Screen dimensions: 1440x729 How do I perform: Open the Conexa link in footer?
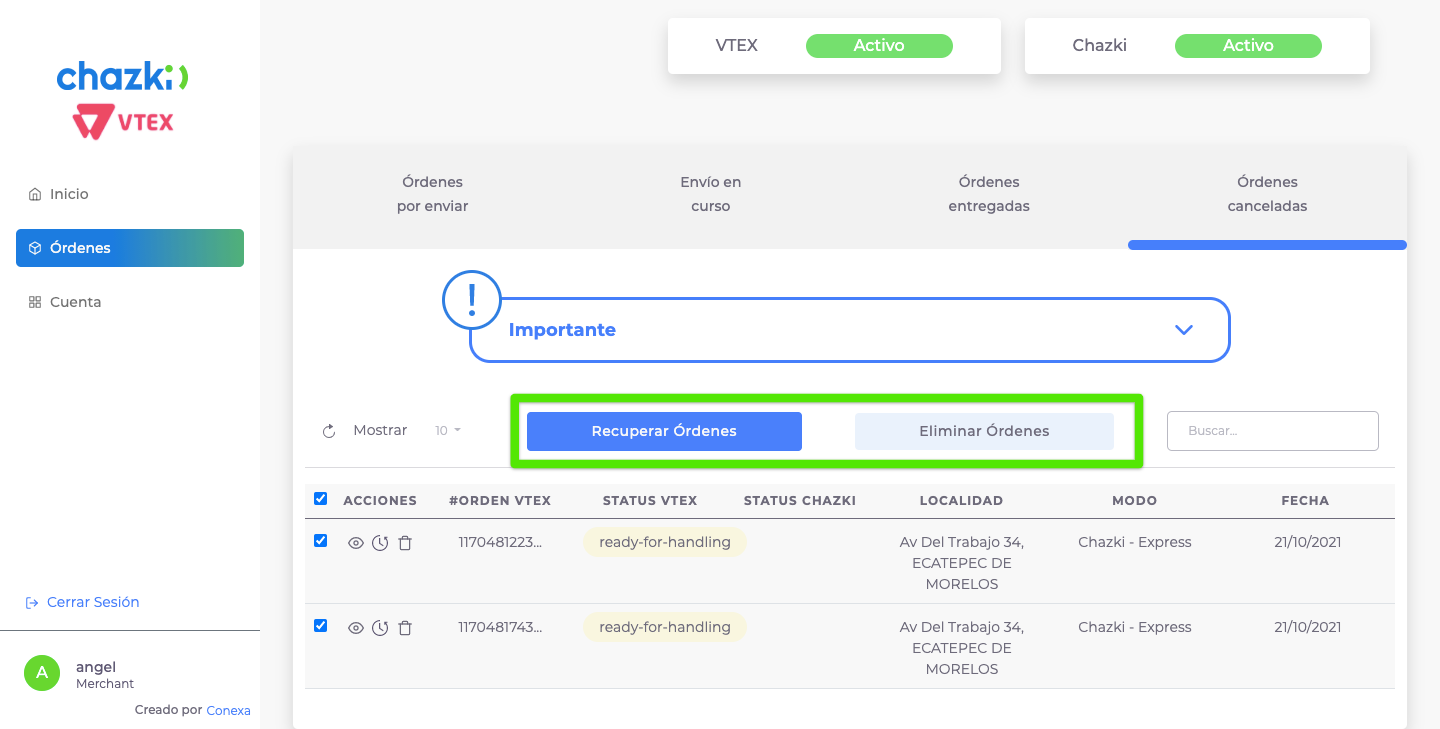(x=228, y=710)
